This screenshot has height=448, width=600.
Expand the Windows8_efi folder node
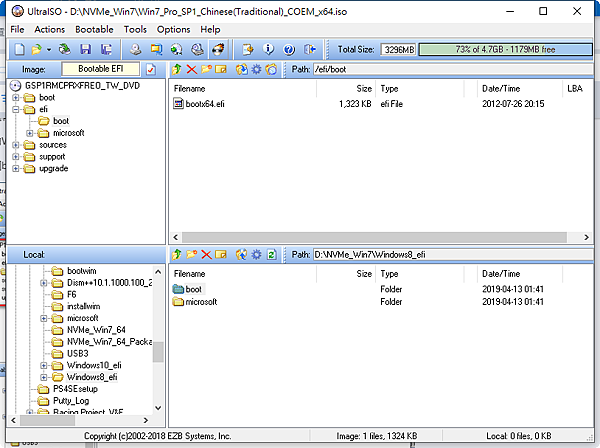(x=44, y=378)
